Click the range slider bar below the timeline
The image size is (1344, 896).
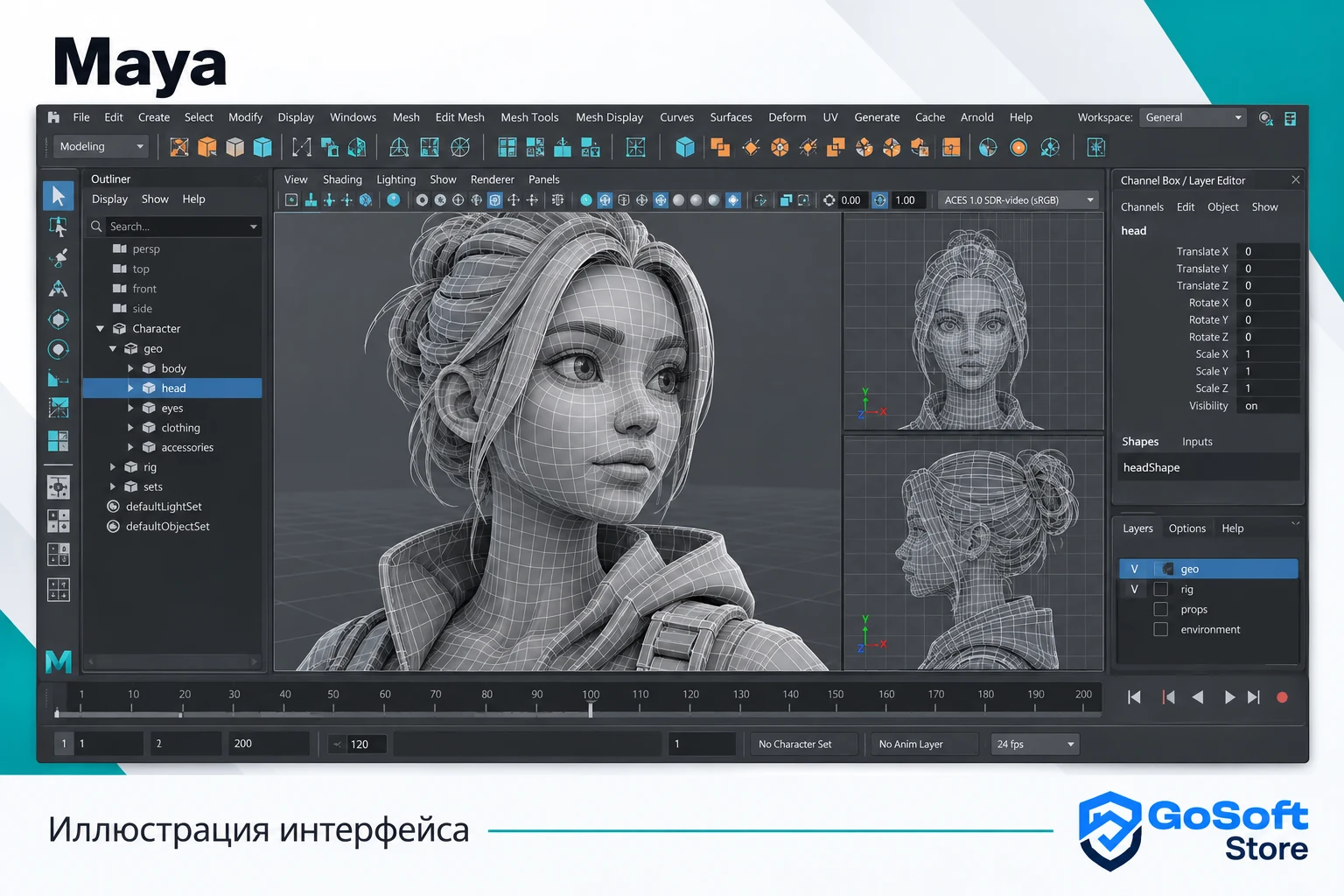527,745
